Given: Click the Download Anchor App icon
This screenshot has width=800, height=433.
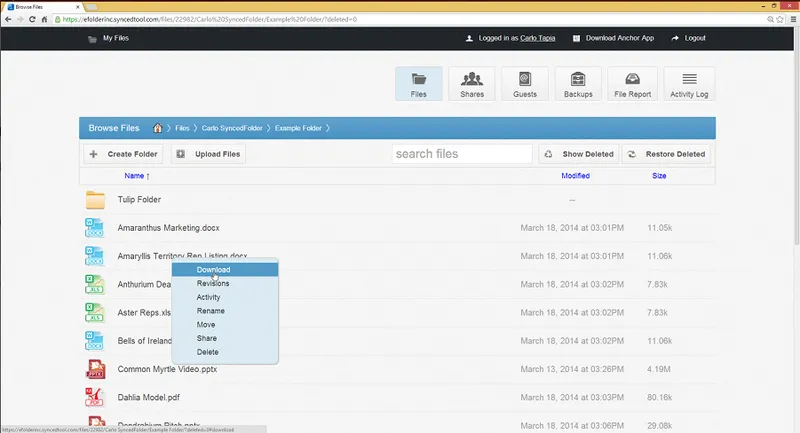Looking at the screenshot, I should (576, 38).
